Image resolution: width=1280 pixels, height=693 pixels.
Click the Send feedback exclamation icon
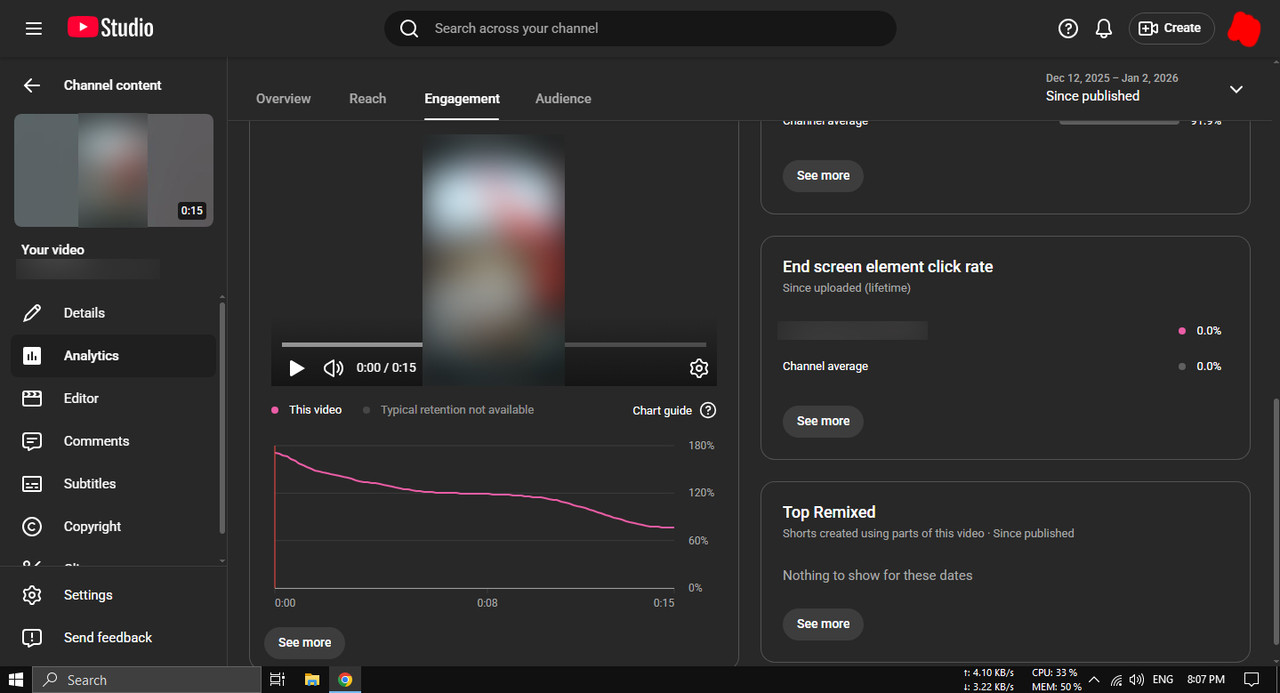(x=32, y=637)
